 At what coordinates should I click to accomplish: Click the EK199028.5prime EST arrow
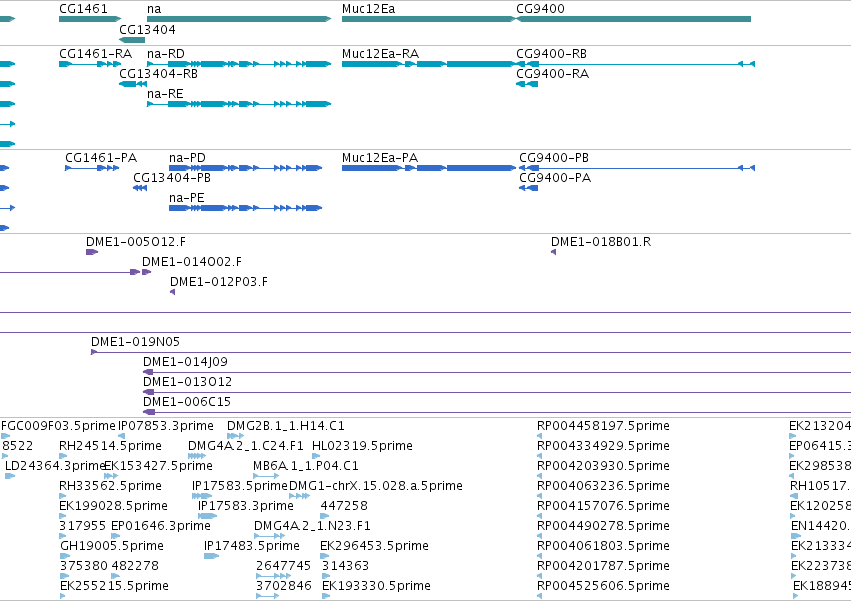tap(62, 516)
